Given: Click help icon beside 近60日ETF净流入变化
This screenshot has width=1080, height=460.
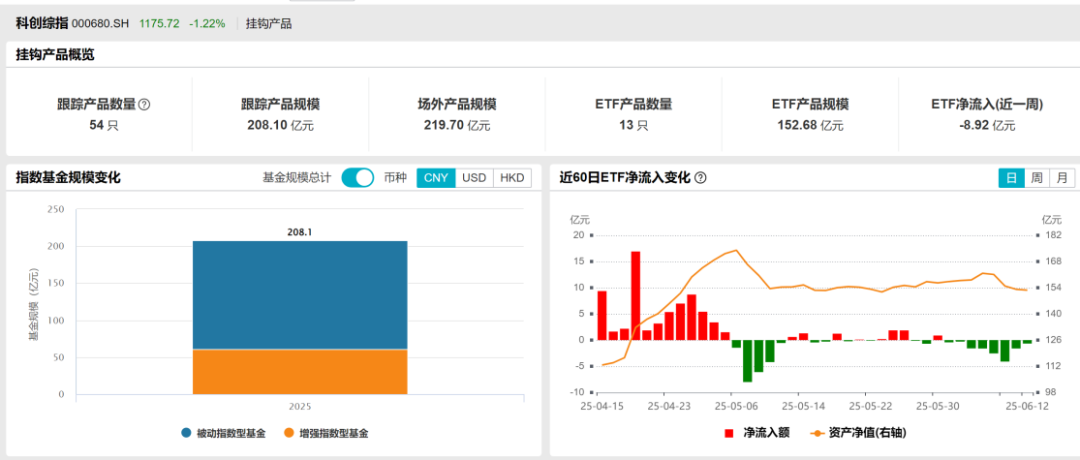Looking at the screenshot, I should 700,178.
